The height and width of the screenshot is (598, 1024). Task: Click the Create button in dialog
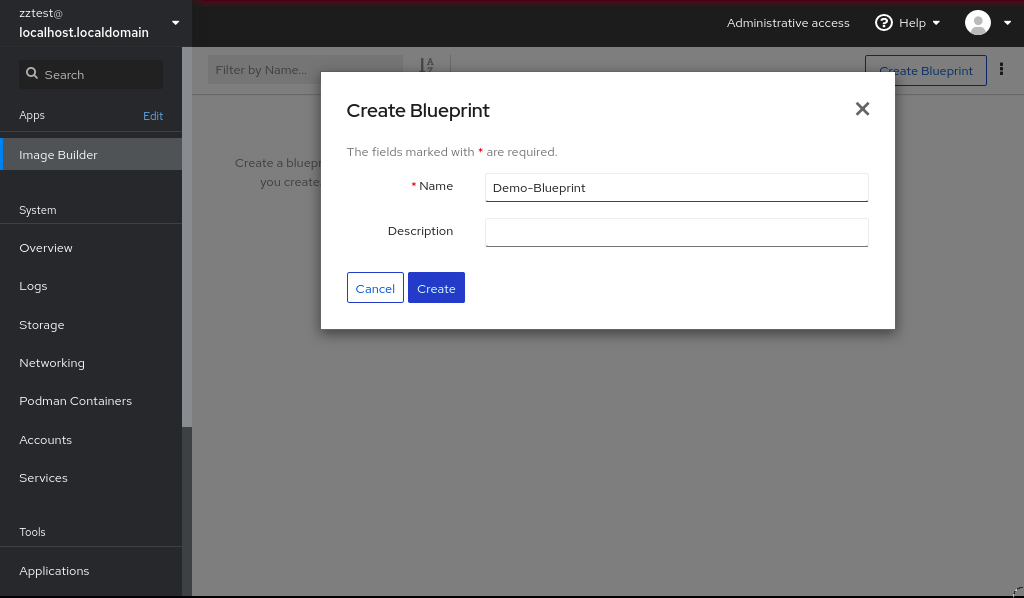point(436,288)
